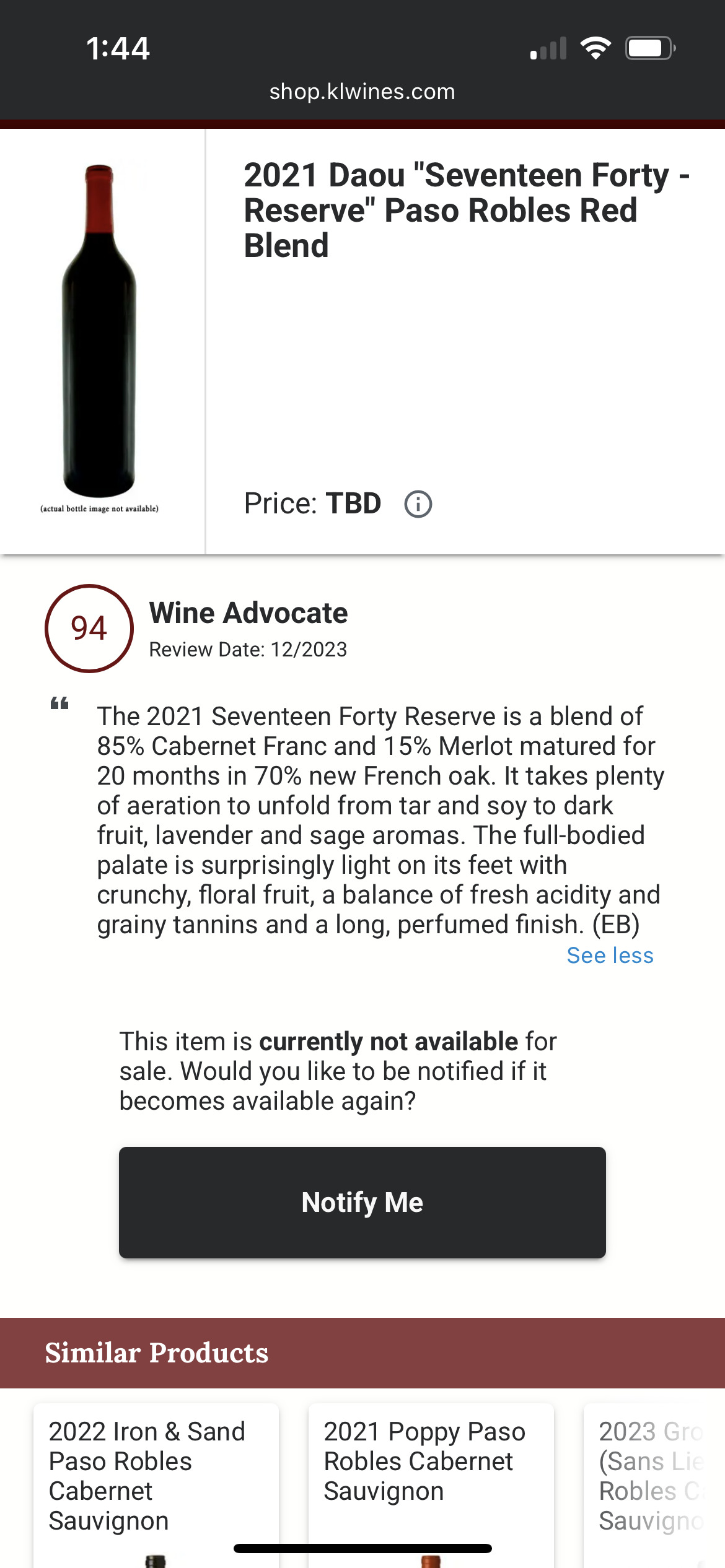The image size is (725, 1568).
Task: Collapse the review with See less
Action: 610,956
